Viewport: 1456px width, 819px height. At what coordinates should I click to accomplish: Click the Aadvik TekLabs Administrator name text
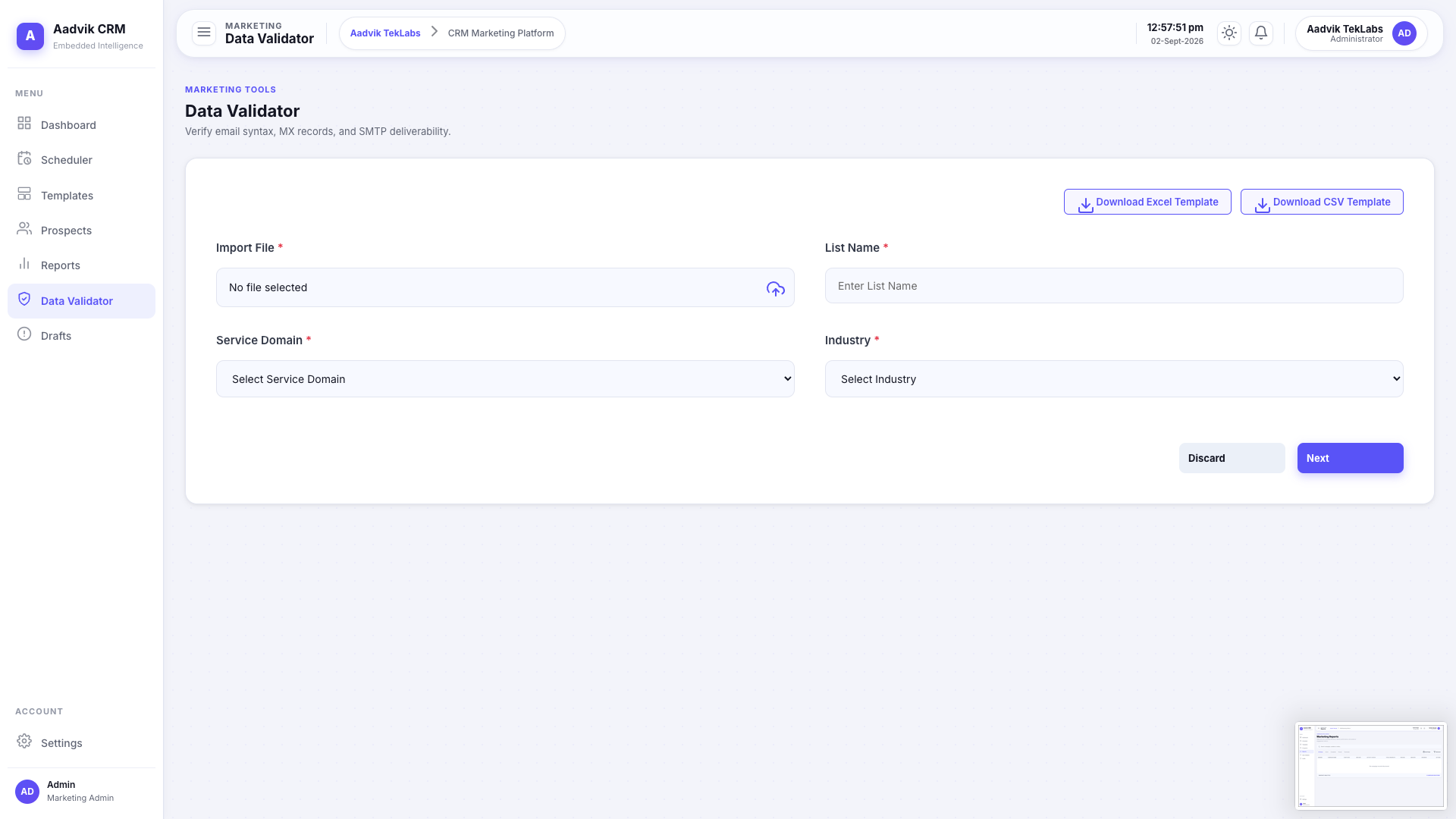click(1345, 33)
